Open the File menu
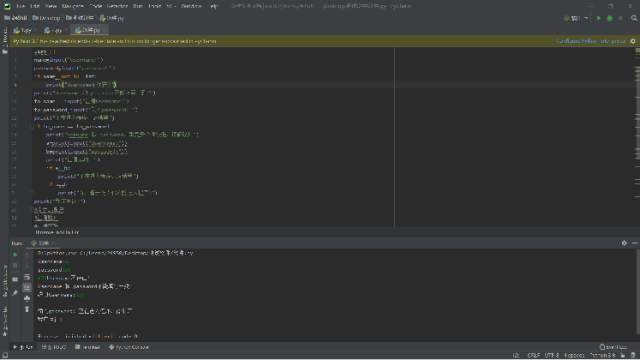This screenshot has width=640, height=360. [x=21, y=6]
